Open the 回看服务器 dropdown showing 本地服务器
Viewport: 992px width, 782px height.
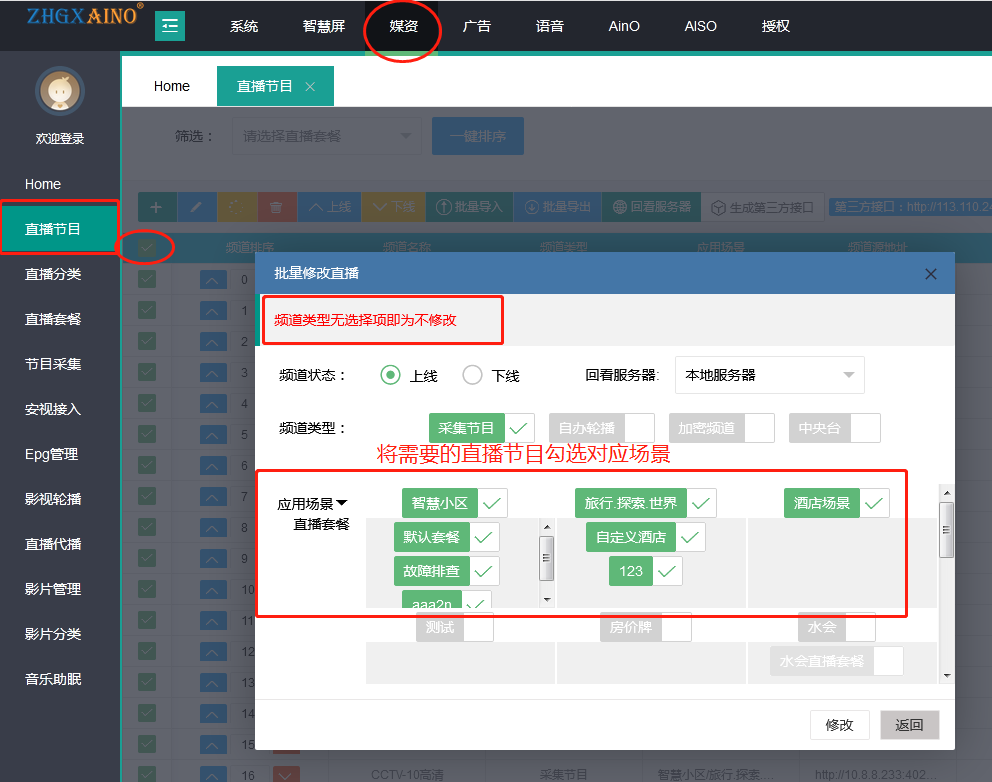(x=769, y=375)
